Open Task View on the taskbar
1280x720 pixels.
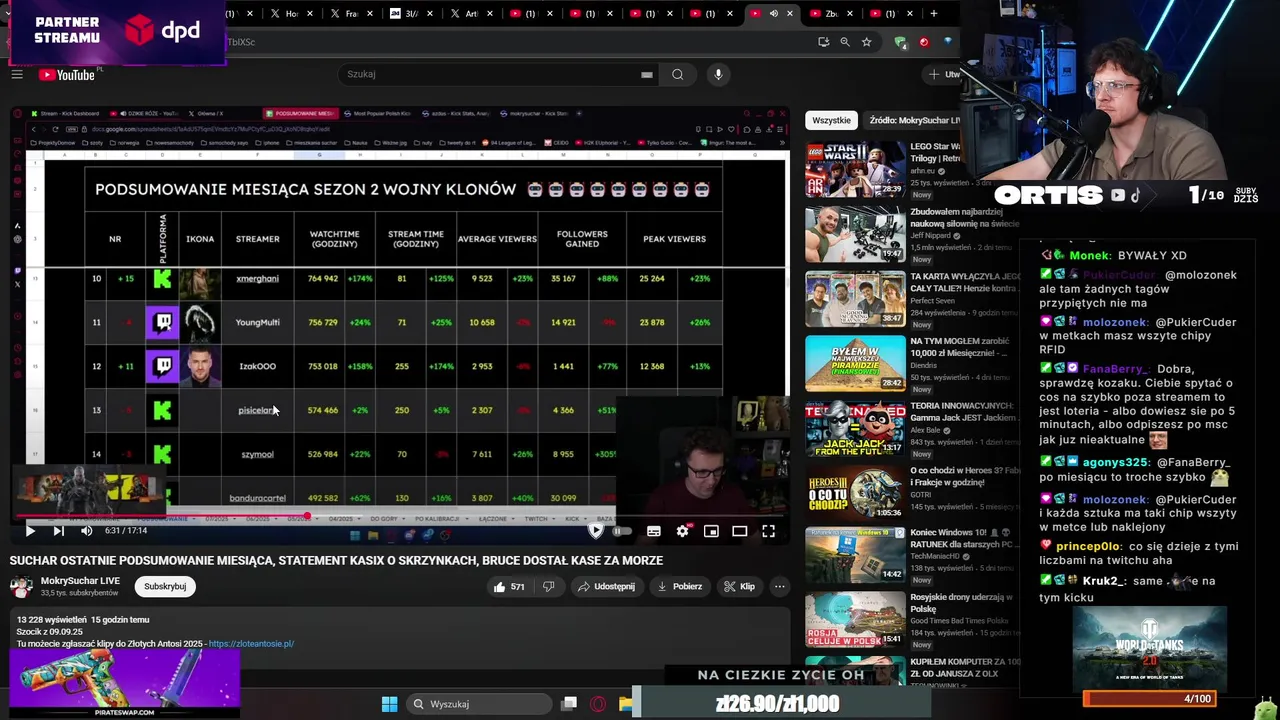(569, 704)
